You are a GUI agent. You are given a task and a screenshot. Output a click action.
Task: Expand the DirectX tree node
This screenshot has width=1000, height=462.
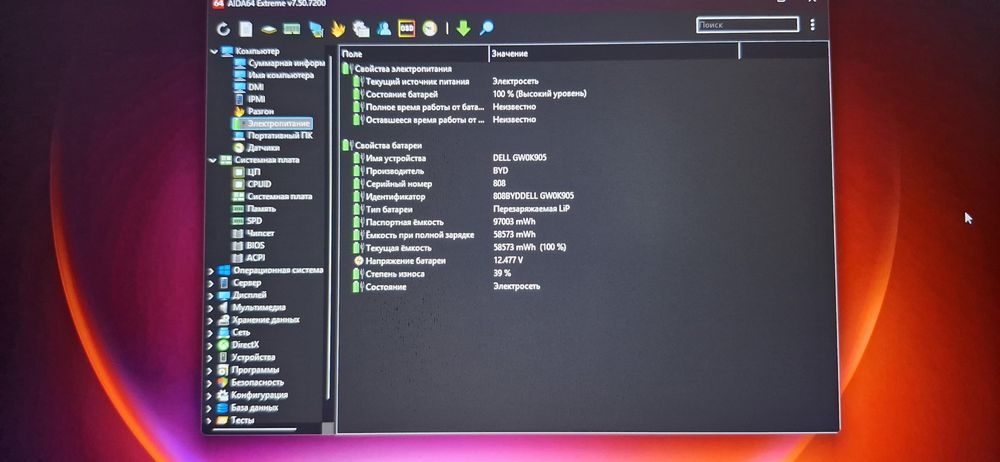click(x=211, y=345)
